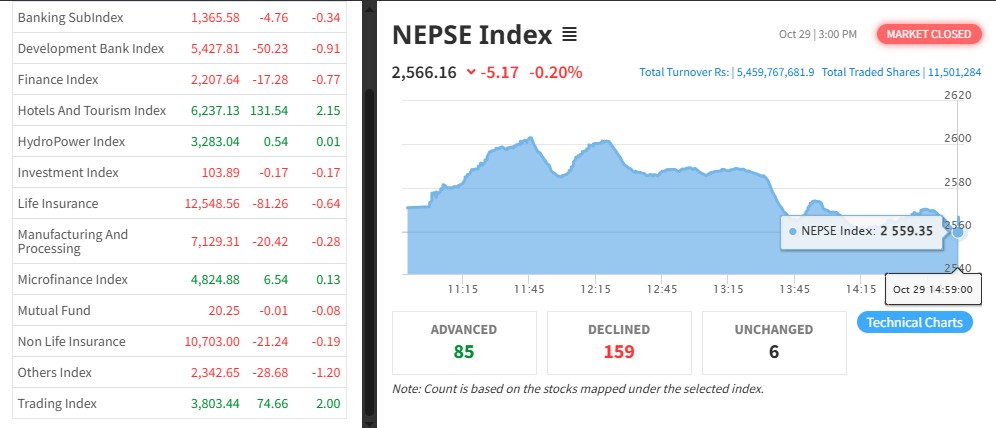Click the ADVANCED count box
The width and height of the screenshot is (996, 428).
pyautogui.click(x=464, y=342)
